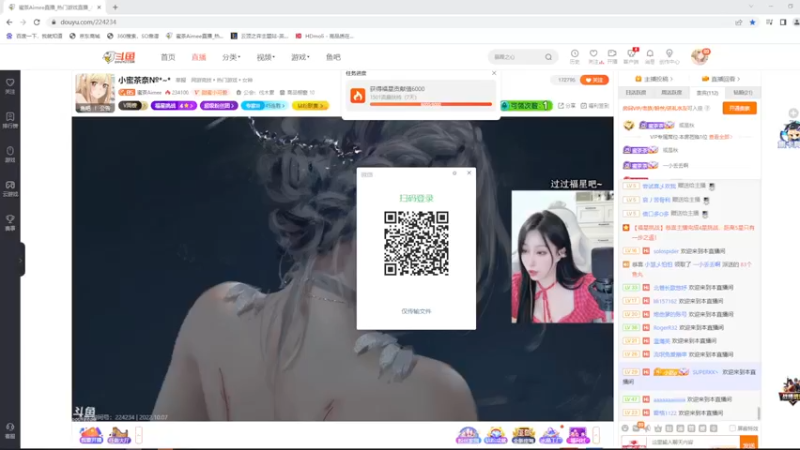This screenshot has height=450, width=800.
Task: Switch to the 周活跃度 tab
Action: click(671, 92)
